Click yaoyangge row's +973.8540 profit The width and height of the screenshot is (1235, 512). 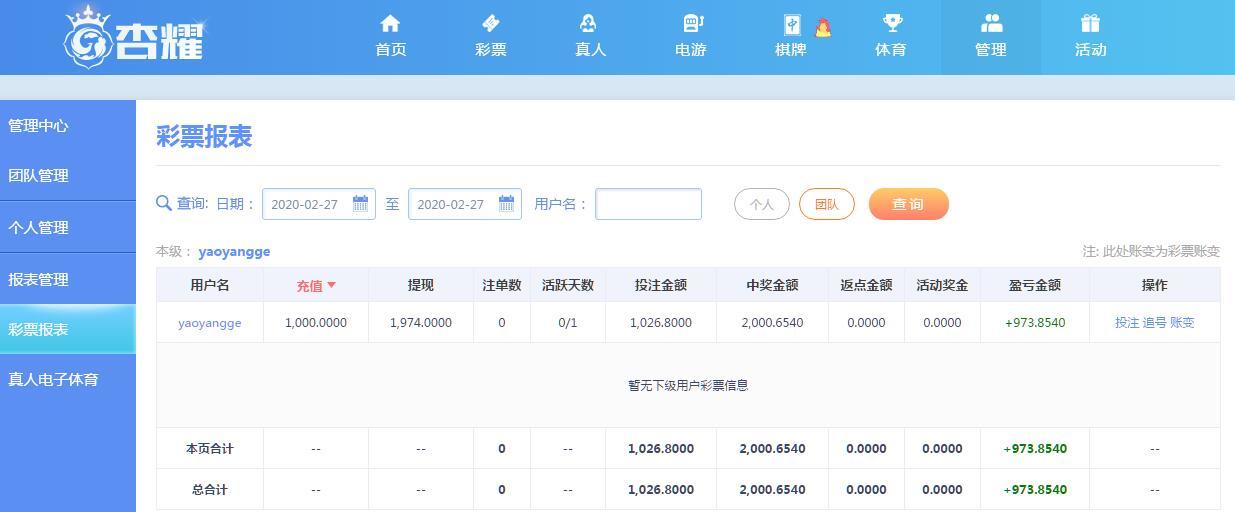click(1035, 322)
